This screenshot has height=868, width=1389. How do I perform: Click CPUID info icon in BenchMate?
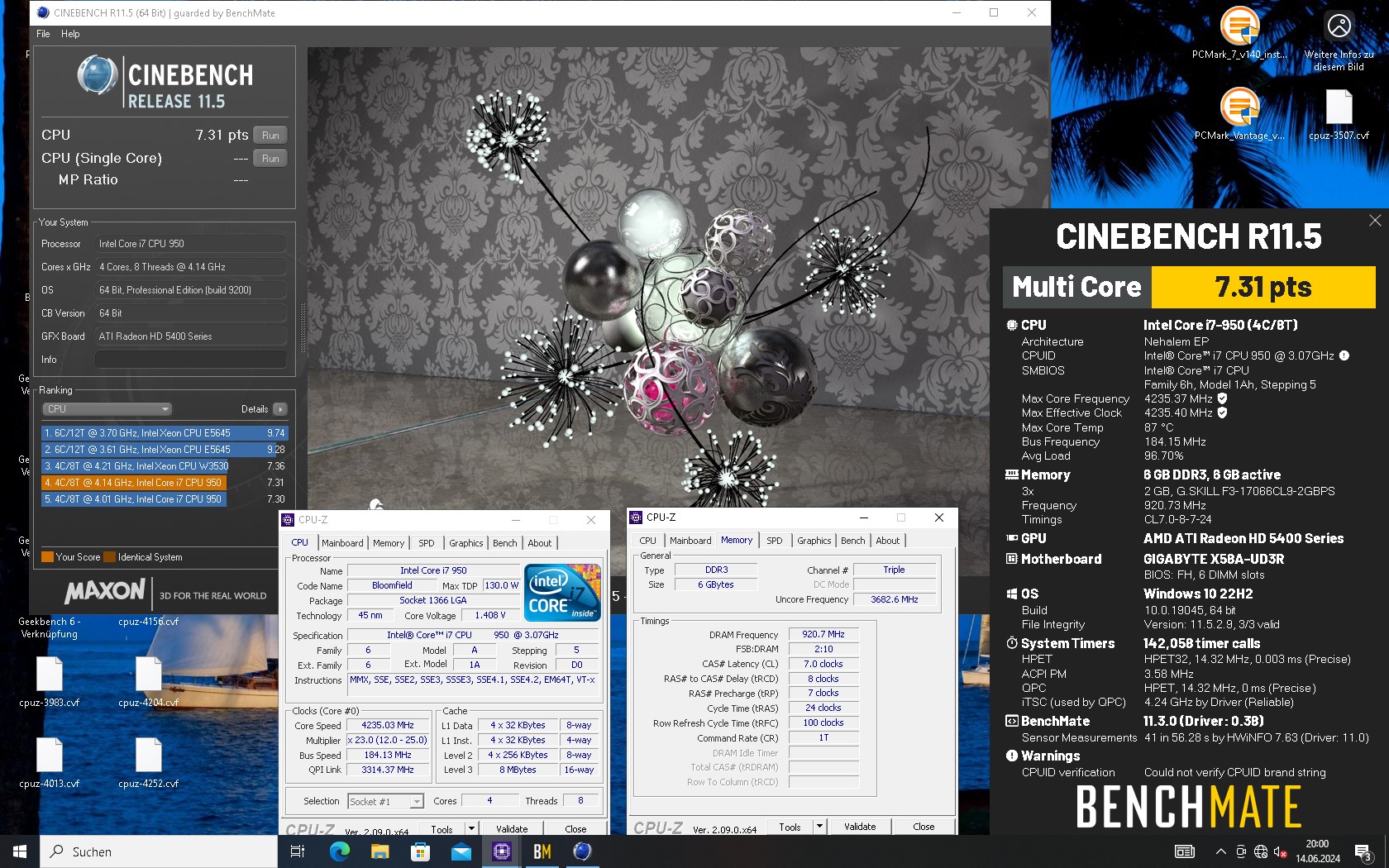pos(1344,355)
